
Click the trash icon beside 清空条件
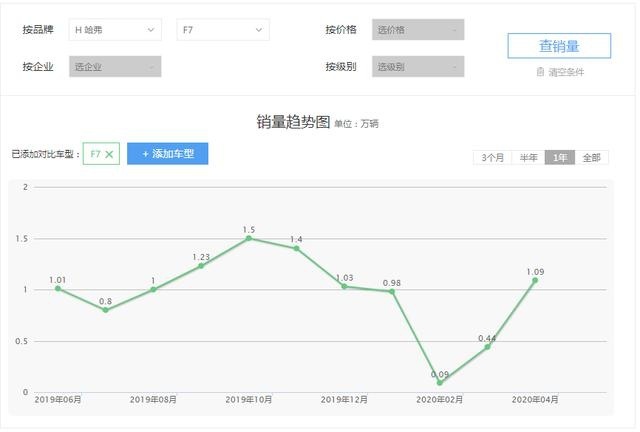coord(540,72)
